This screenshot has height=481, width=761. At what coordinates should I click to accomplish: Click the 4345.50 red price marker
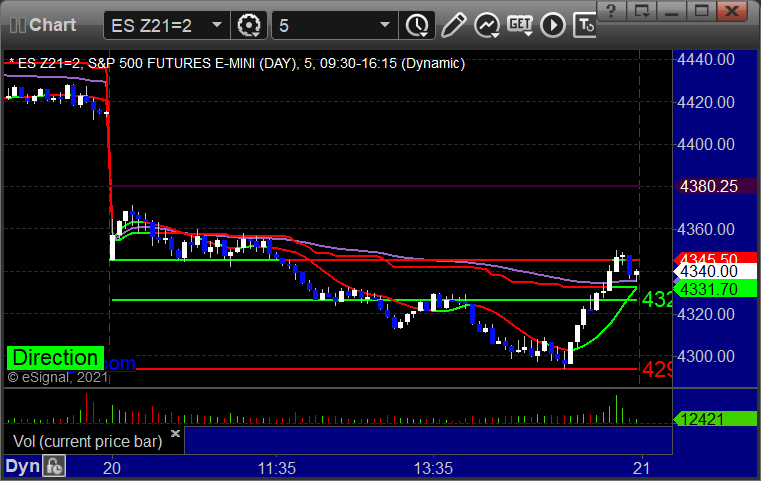click(715, 258)
